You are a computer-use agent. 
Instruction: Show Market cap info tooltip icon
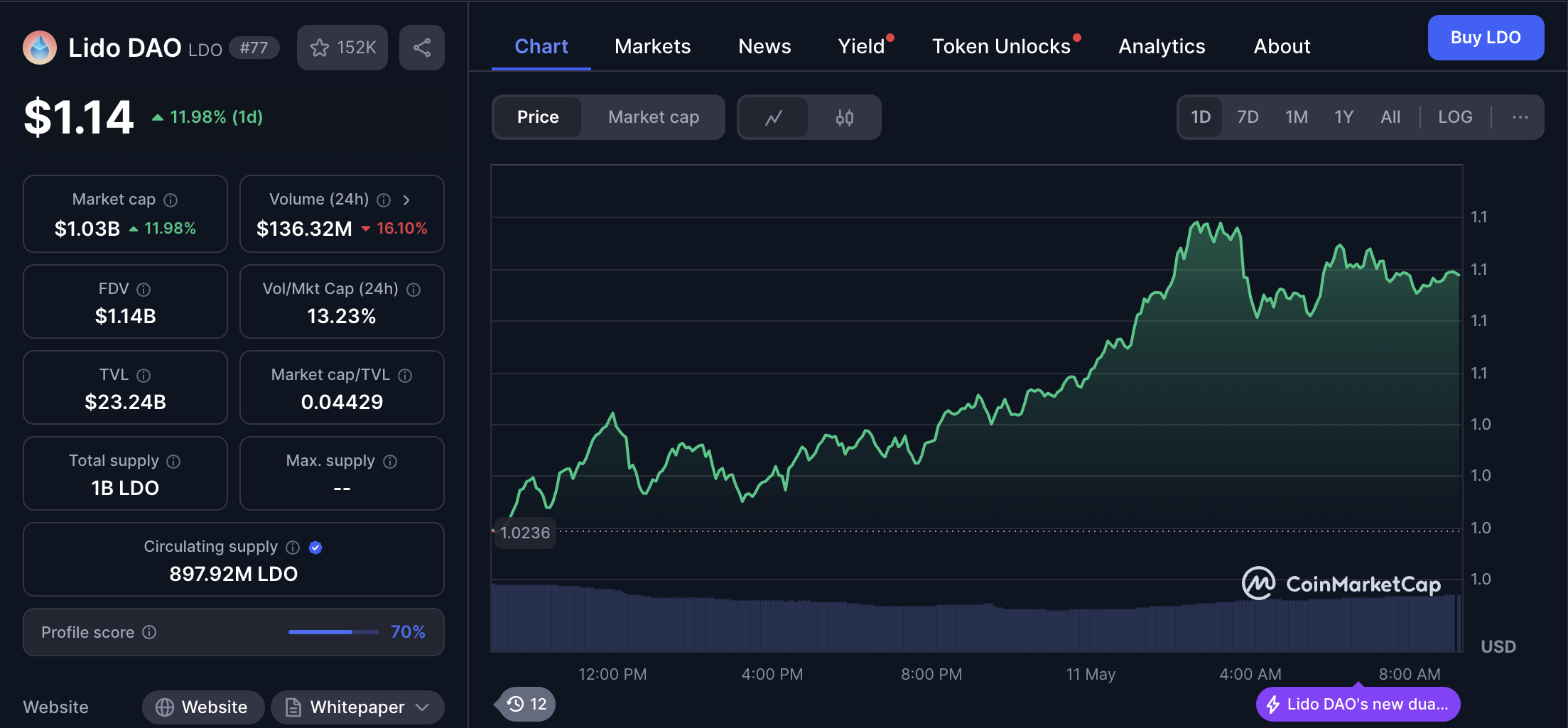(171, 200)
